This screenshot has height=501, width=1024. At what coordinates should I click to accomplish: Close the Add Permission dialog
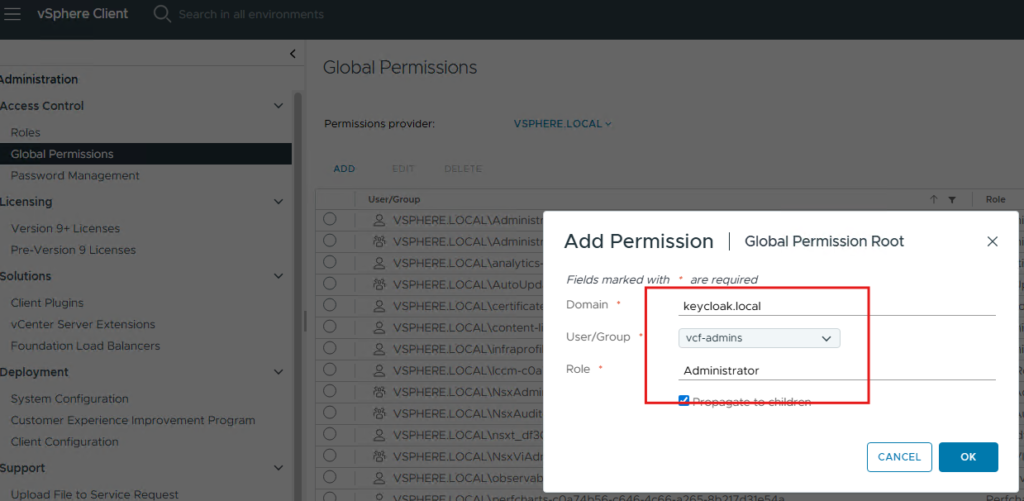point(992,241)
